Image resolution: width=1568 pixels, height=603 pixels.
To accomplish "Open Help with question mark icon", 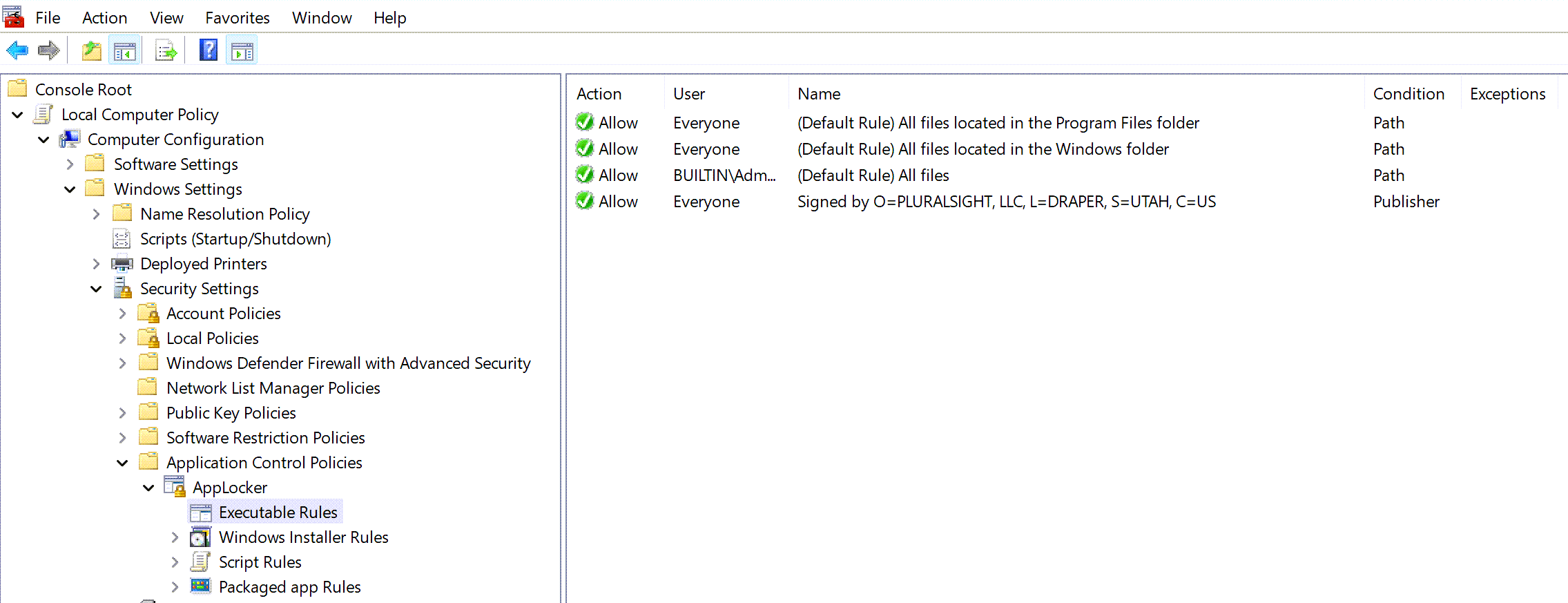I will (208, 50).
